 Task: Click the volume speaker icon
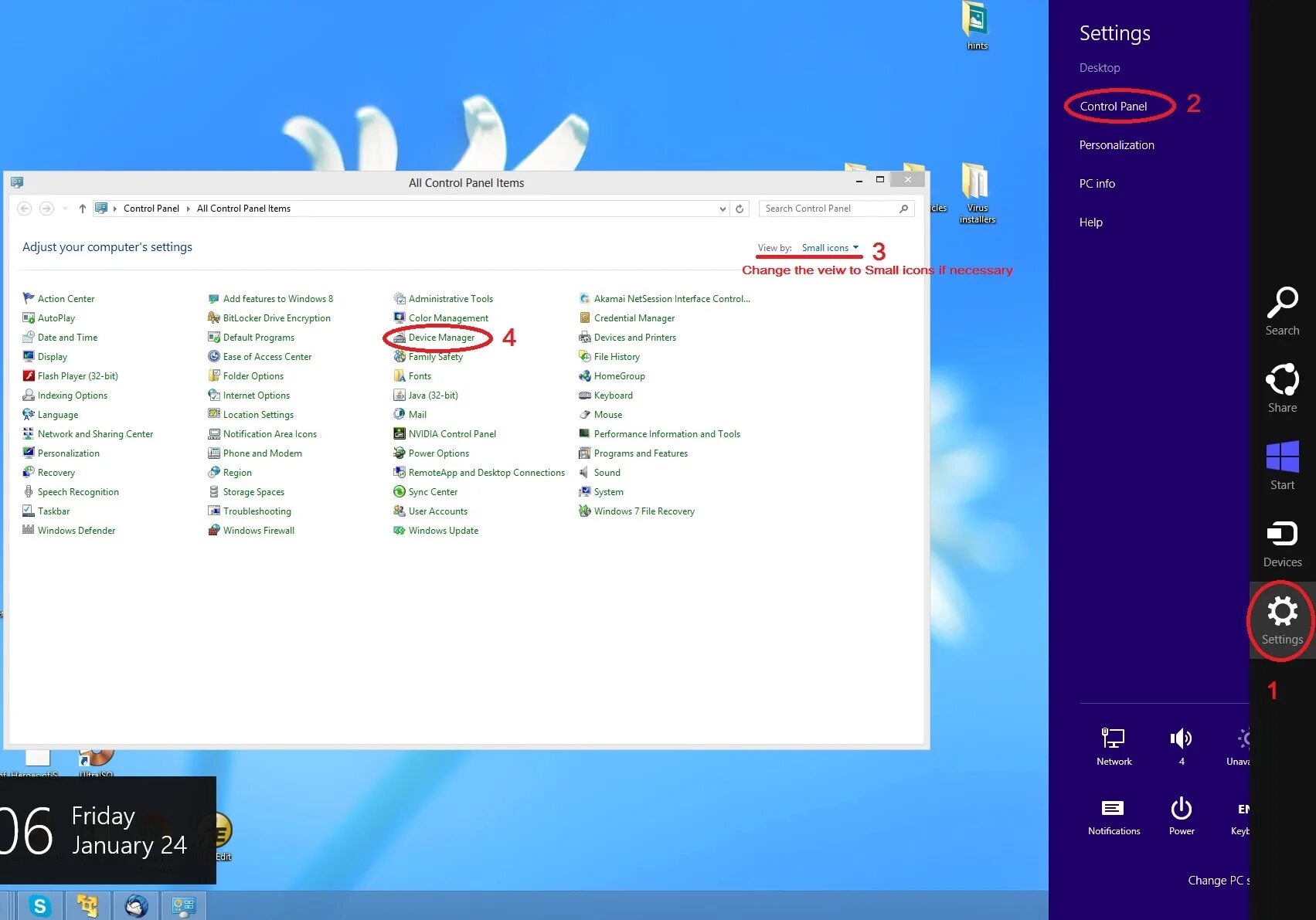(x=1182, y=738)
